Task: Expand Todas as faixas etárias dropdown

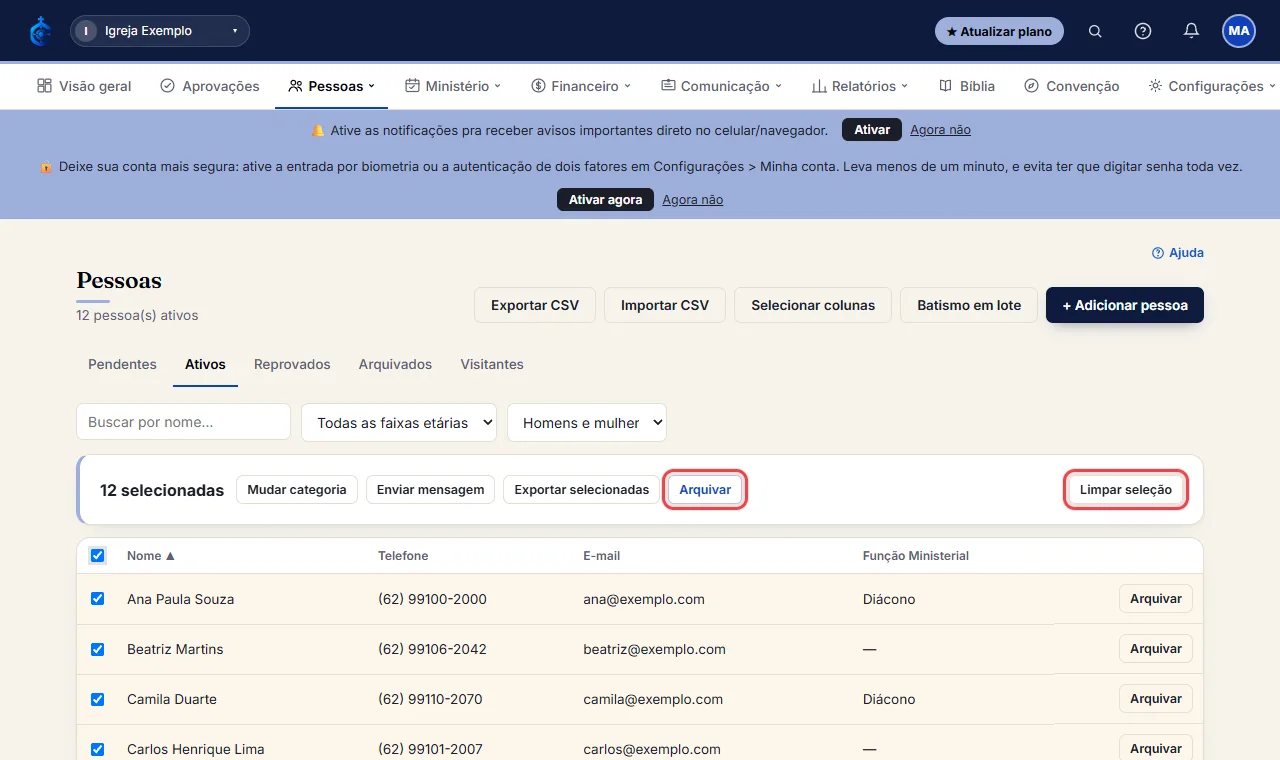Action: 399,422
